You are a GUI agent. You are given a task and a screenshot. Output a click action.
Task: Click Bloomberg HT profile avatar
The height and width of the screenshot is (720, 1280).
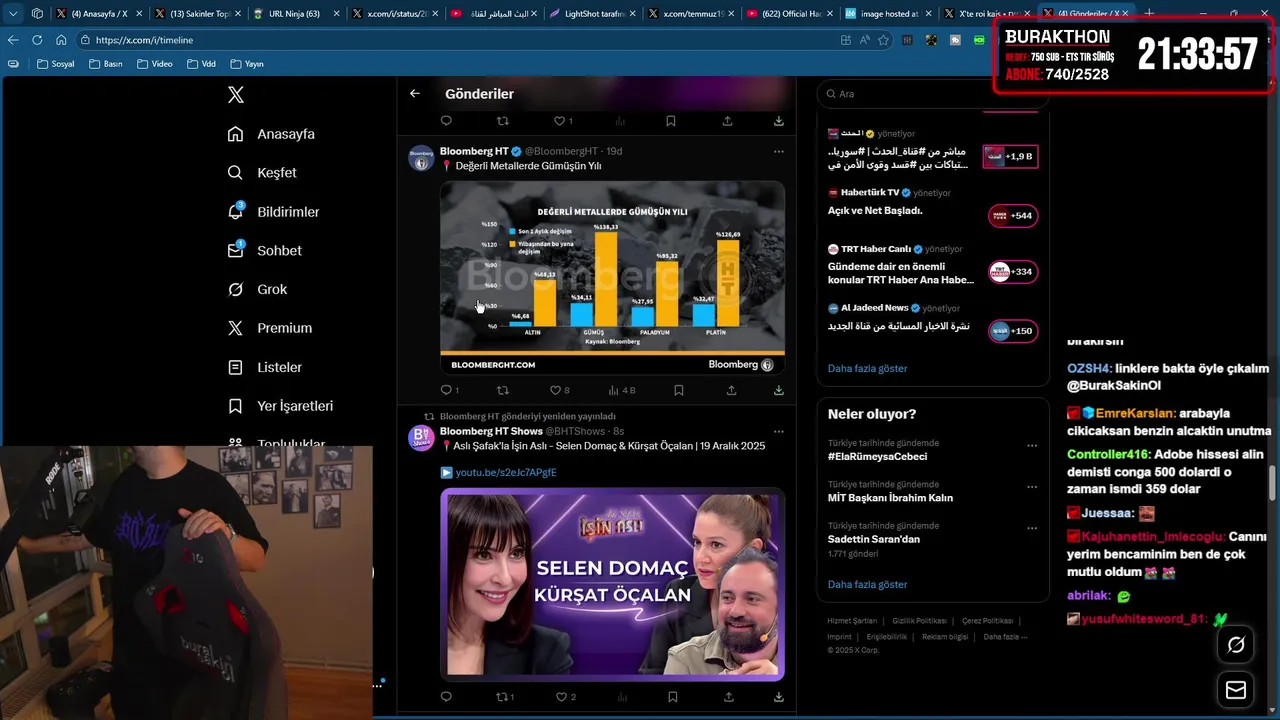(x=421, y=158)
